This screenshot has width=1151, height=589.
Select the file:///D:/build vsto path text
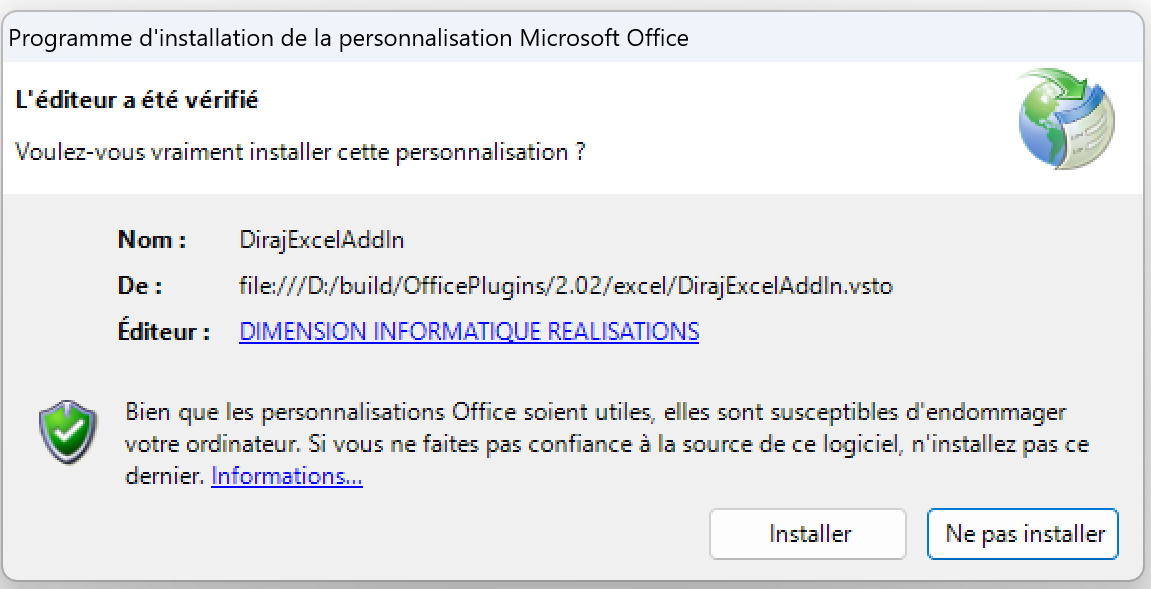(566, 285)
